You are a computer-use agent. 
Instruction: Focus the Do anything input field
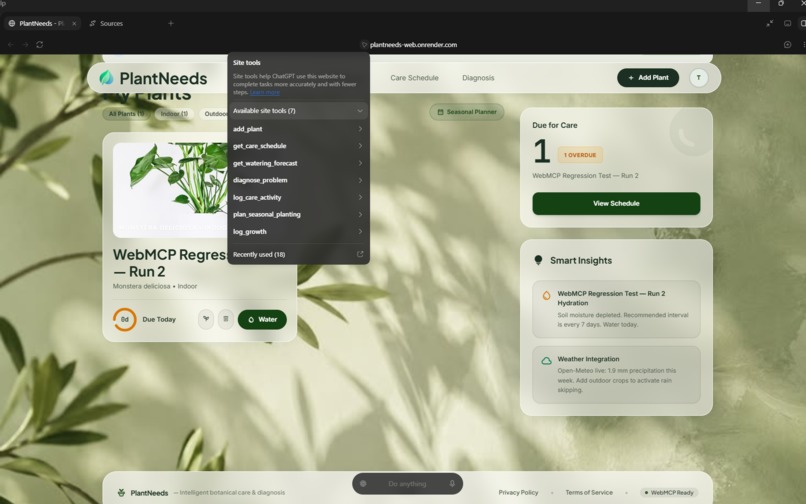tap(407, 483)
